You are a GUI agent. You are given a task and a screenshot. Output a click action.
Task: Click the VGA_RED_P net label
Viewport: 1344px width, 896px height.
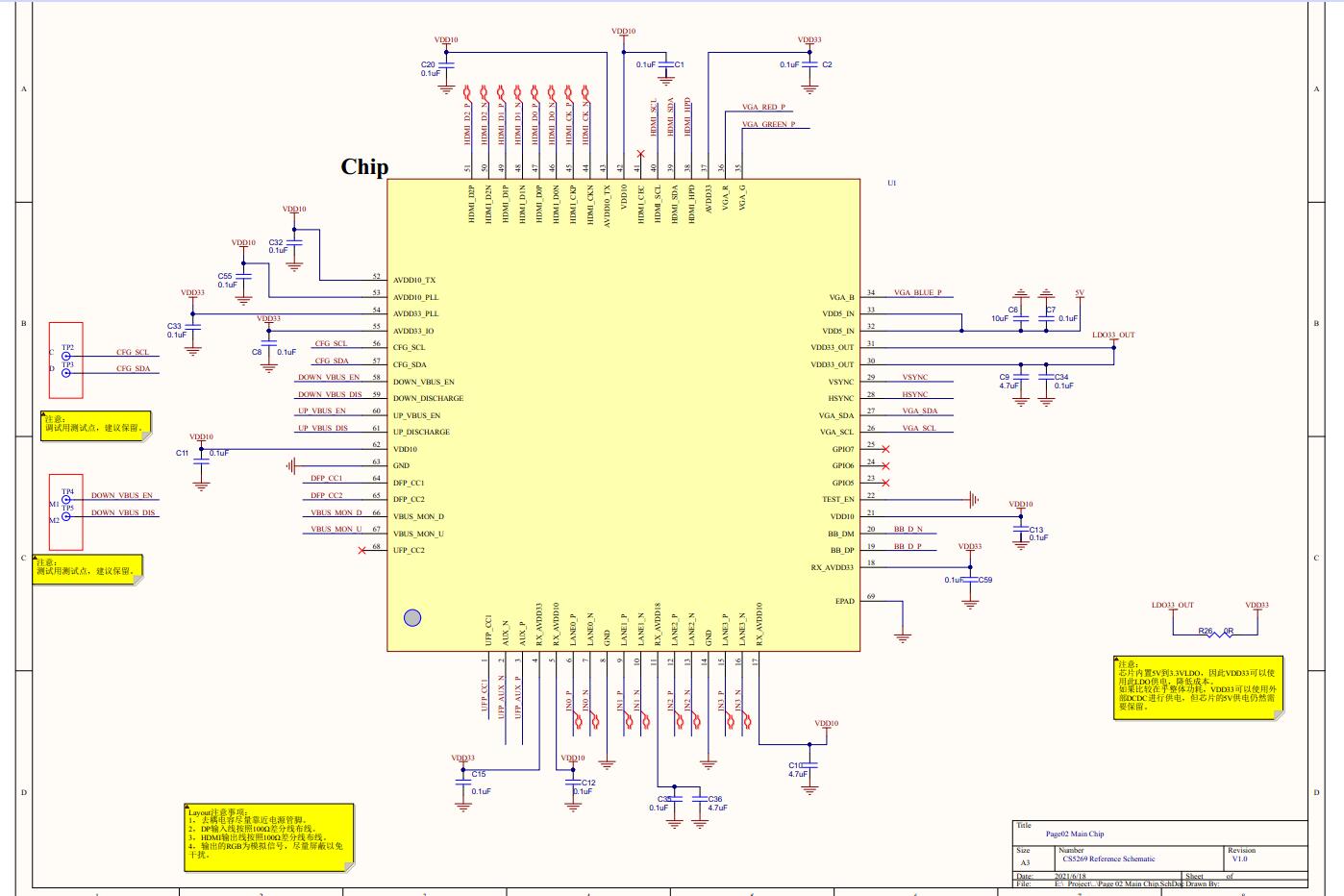tap(763, 108)
